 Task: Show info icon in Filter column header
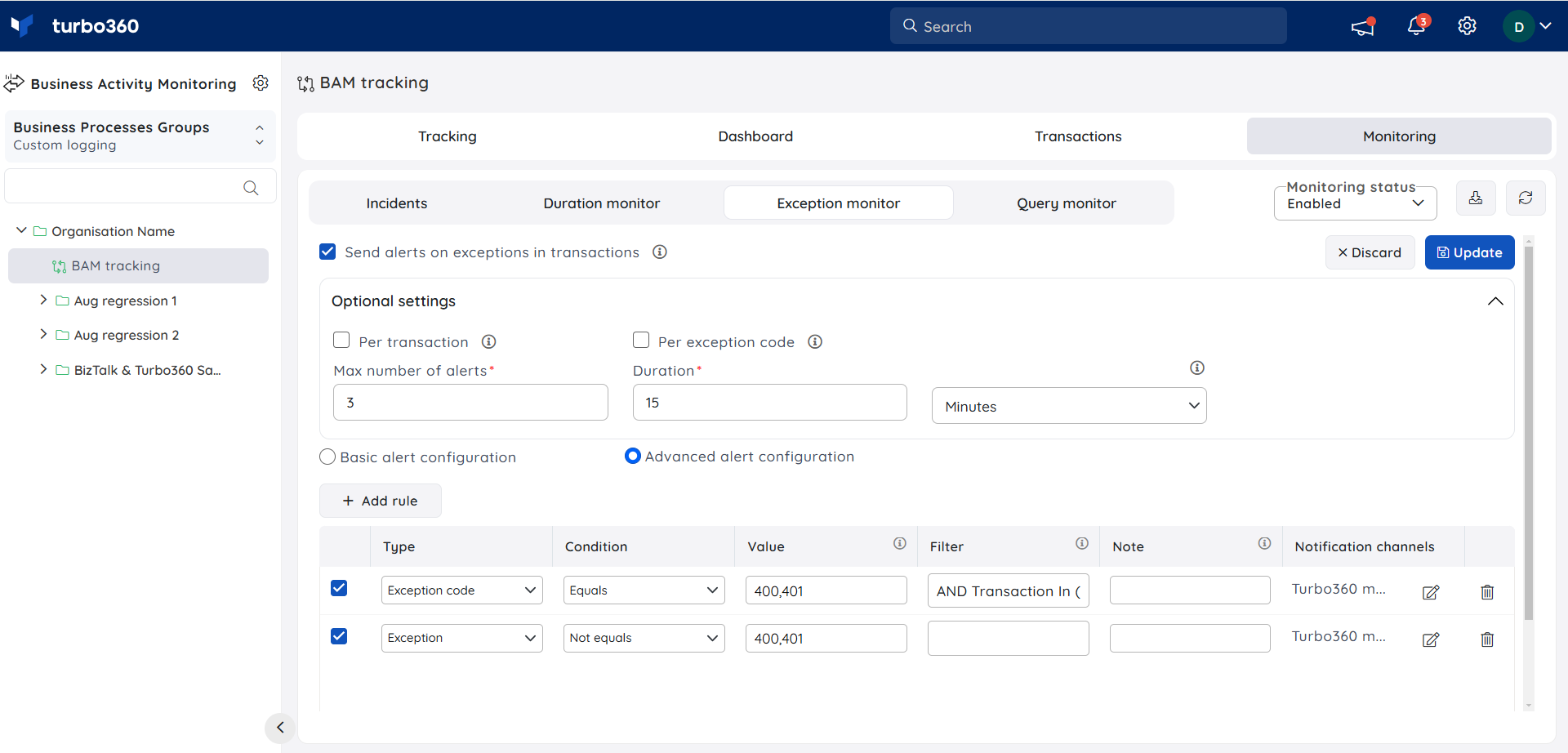[1082, 544]
